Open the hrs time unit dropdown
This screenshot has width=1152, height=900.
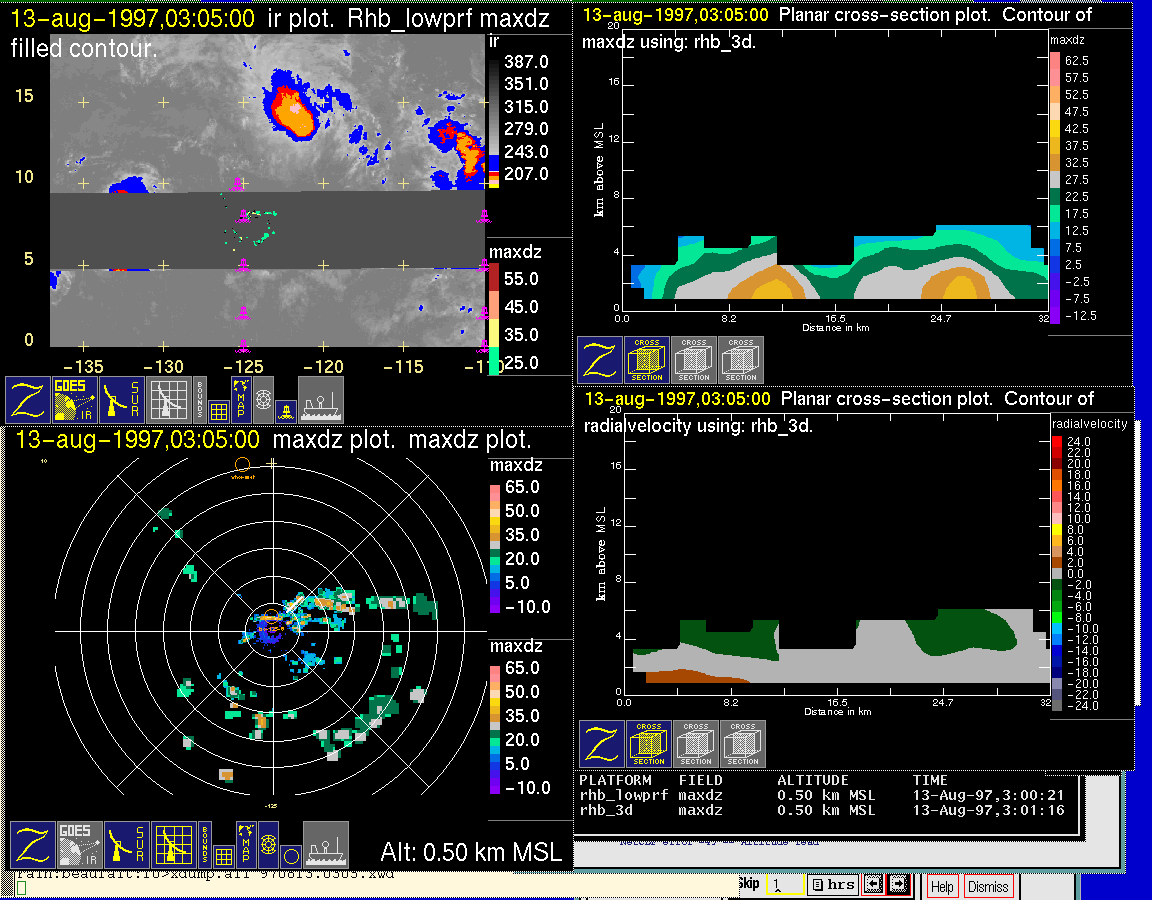[x=831, y=884]
